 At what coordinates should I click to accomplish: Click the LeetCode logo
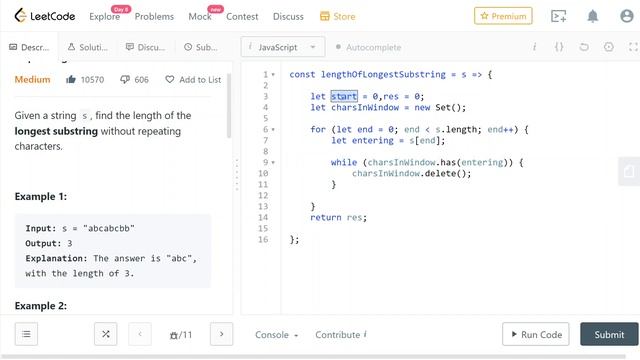pyautogui.click(x=44, y=16)
